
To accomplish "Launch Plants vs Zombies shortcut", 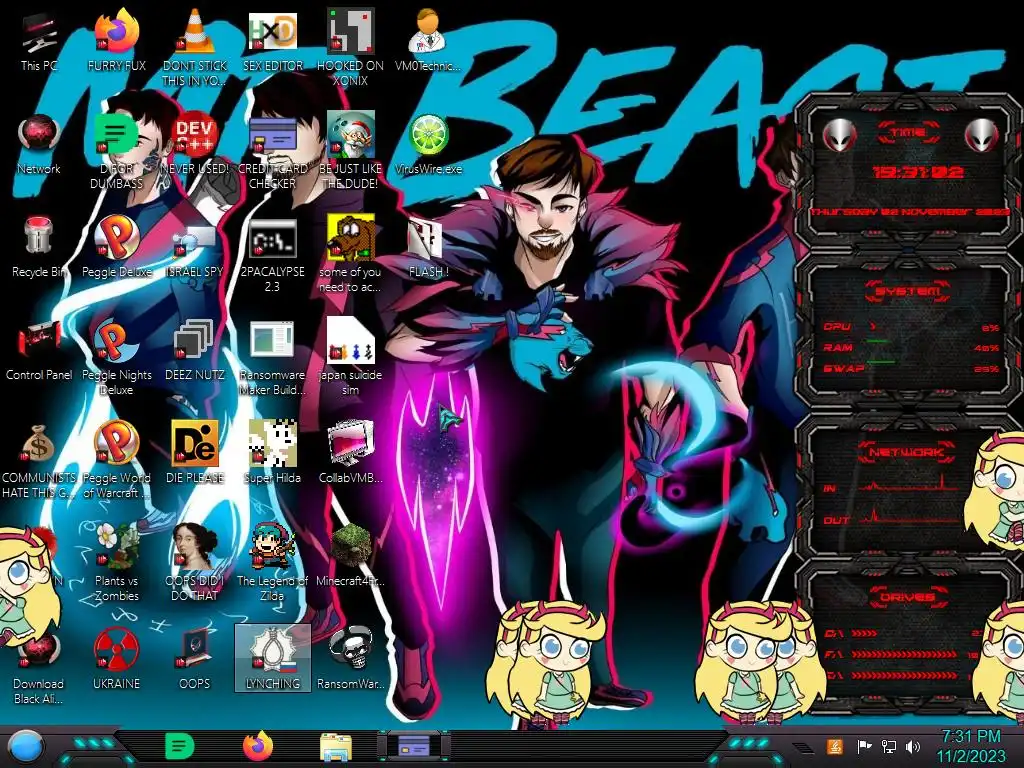I will [116, 562].
